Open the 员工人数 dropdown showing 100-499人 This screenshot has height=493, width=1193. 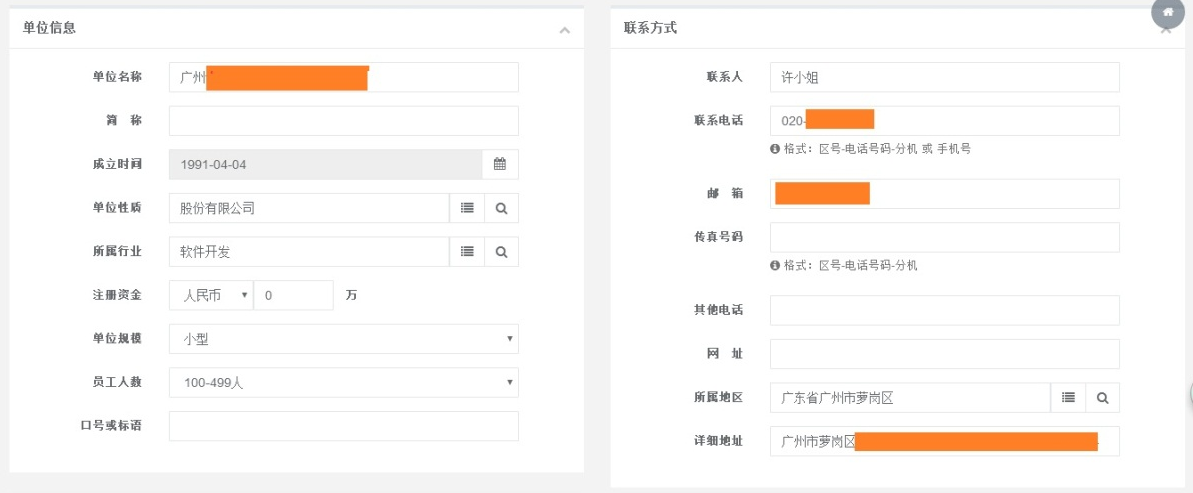343,382
